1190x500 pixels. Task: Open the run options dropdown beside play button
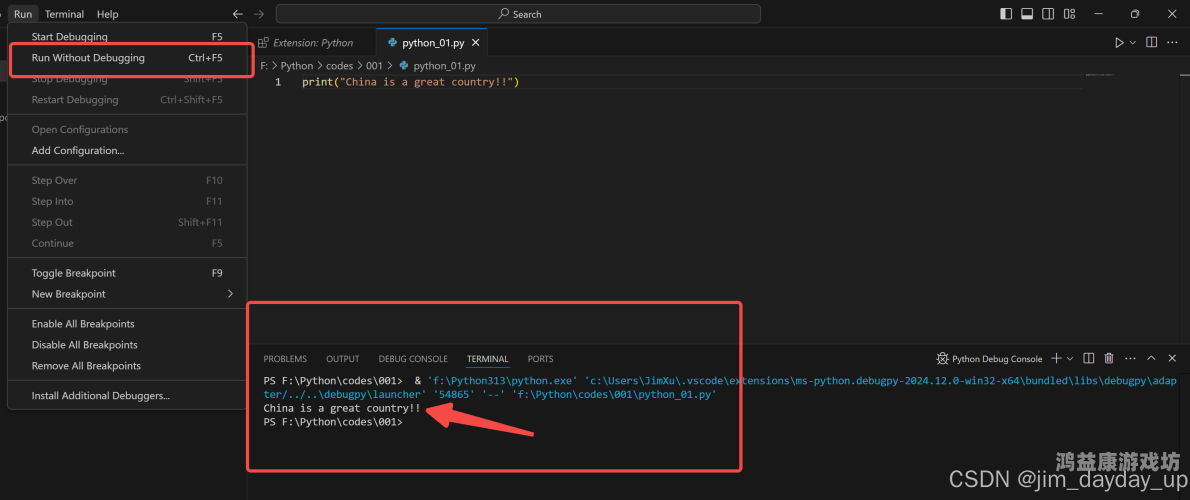point(1133,43)
